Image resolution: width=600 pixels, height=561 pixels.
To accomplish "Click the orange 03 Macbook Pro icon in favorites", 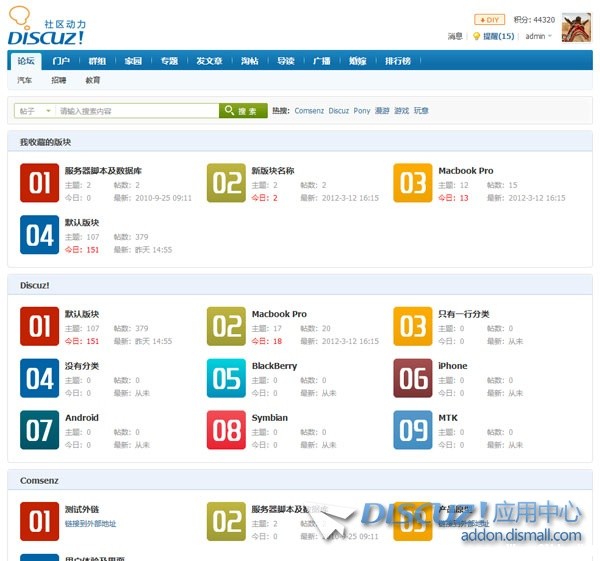I will 412,183.
